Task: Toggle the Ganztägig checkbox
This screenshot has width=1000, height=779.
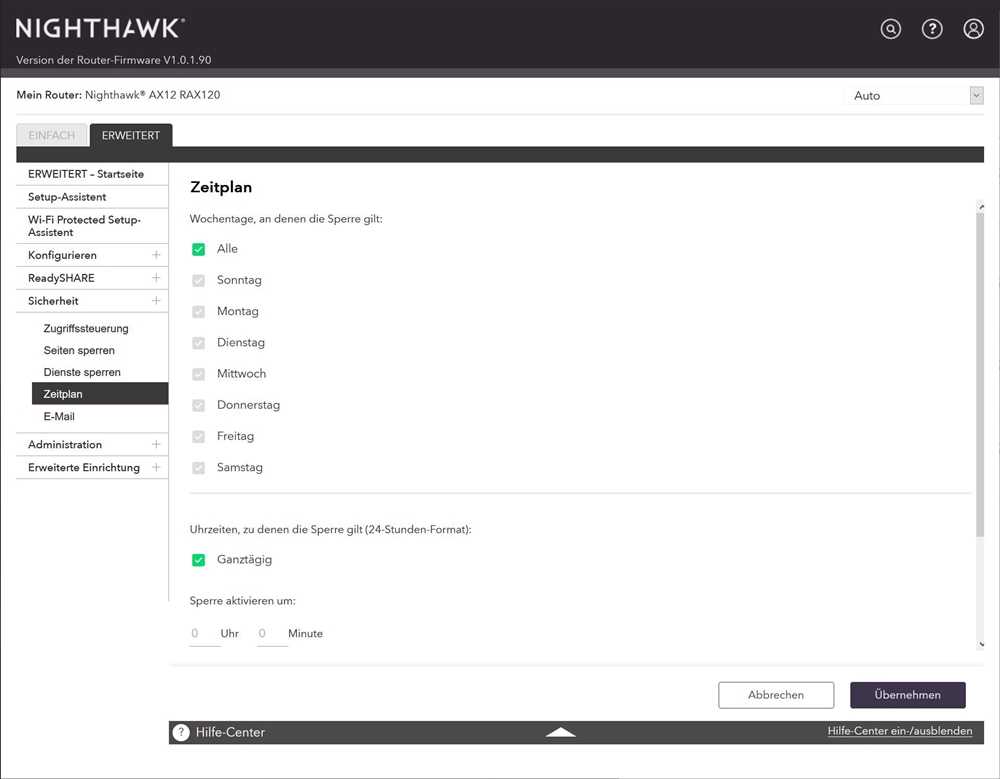Action: click(x=198, y=560)
